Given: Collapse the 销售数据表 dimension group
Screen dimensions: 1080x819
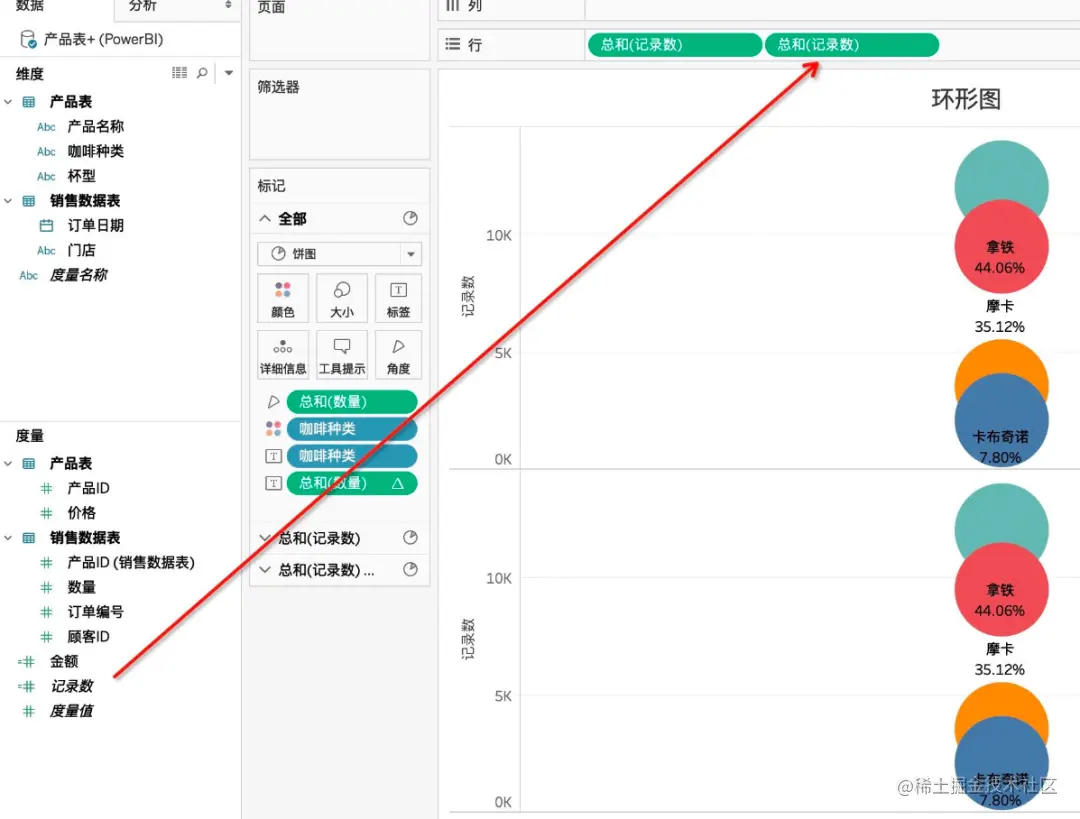Looking at the screenshot, I should point(8,201).
